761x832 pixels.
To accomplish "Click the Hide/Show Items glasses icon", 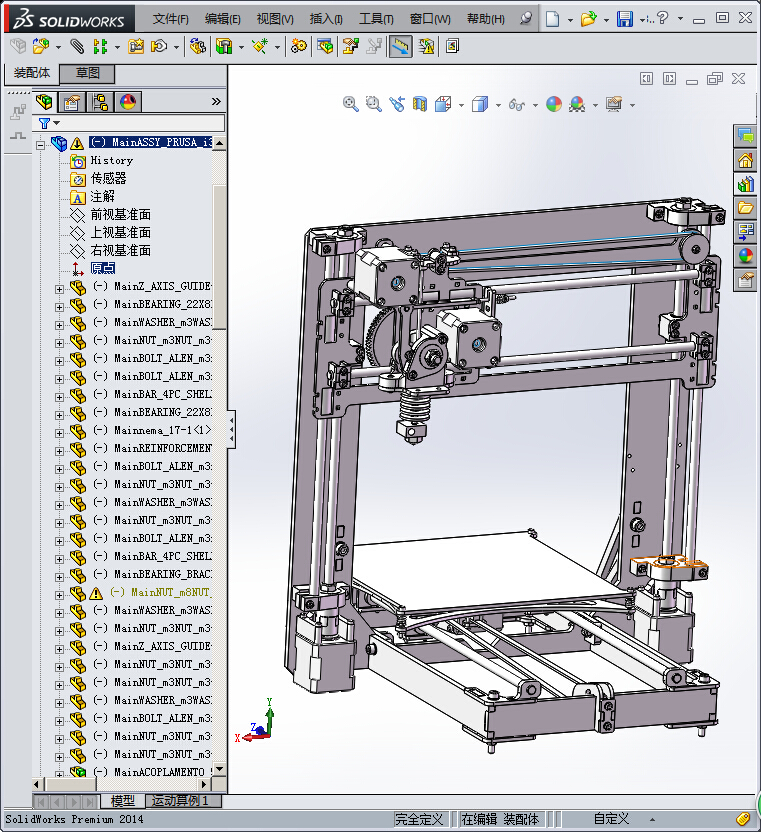I will click(516, 105).
